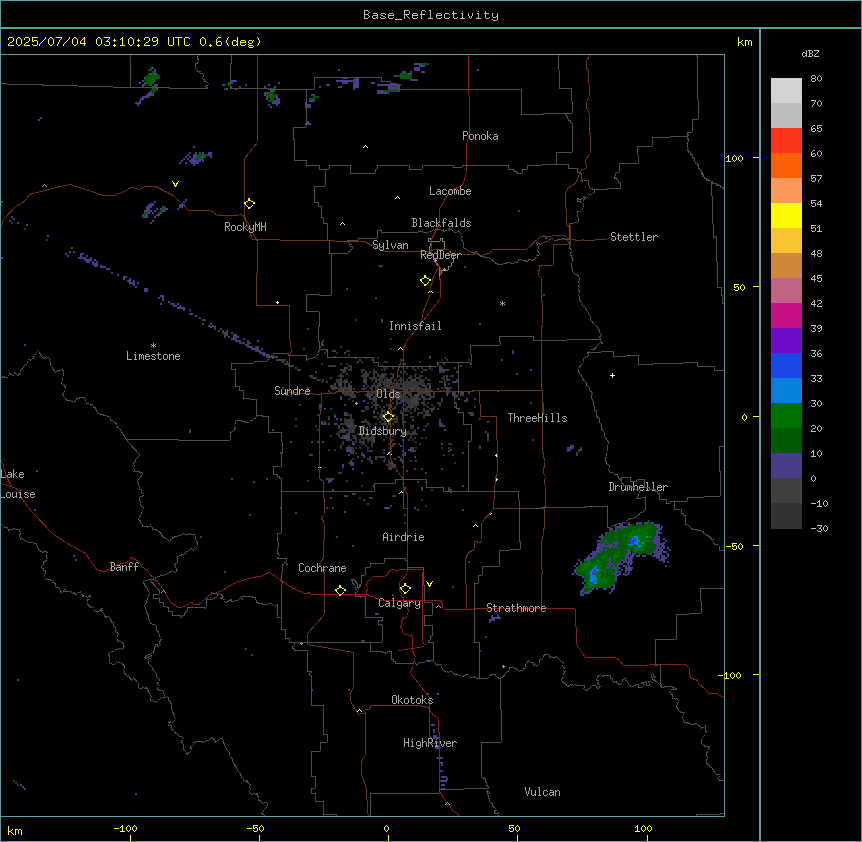This screenshot has height=842, width=862.
Task: Click the yellow diamond marker beside RockyMH
Action: pyautogui.click(x=249, y=204)
